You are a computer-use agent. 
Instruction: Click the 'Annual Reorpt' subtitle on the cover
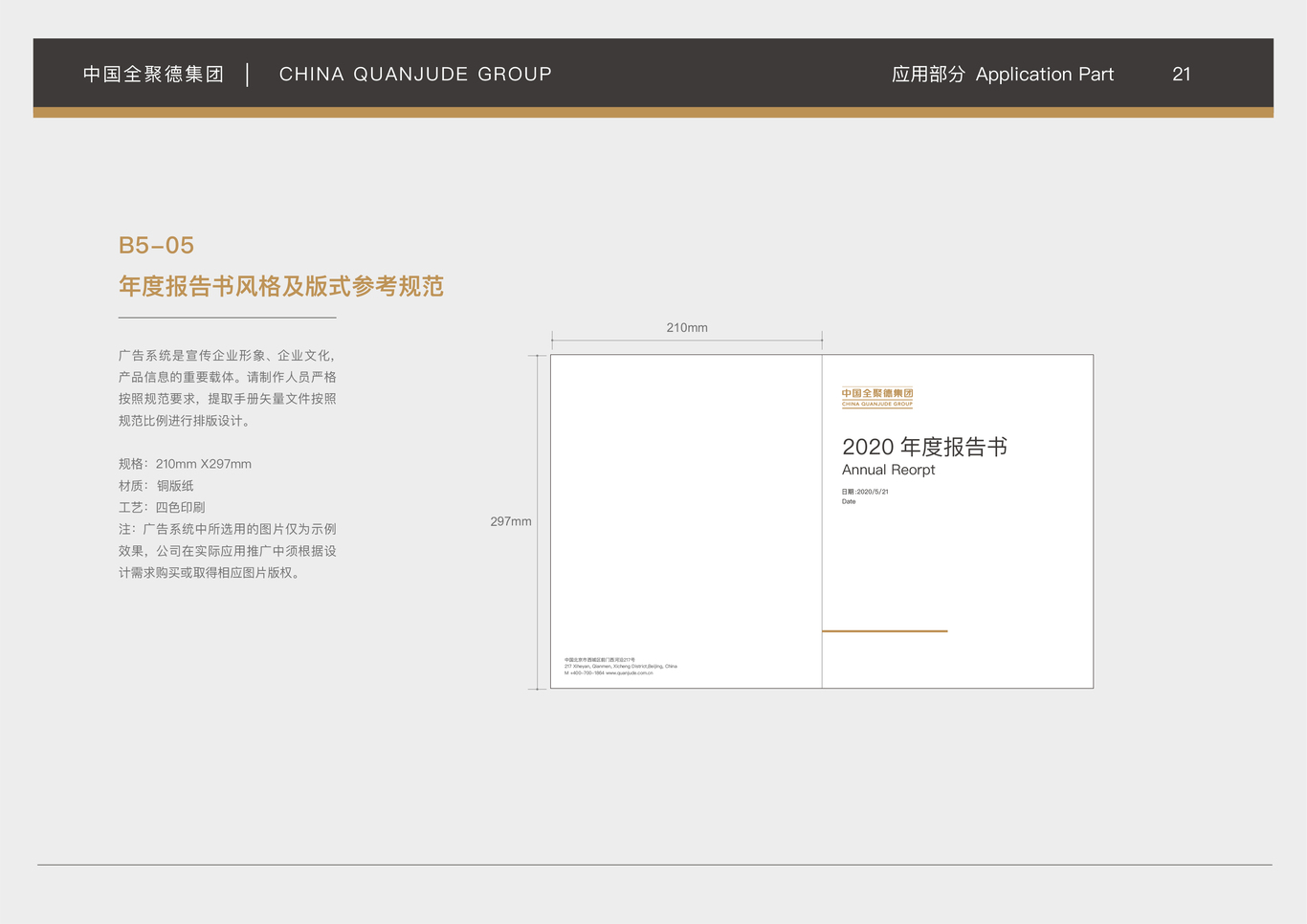click(889, 470)
